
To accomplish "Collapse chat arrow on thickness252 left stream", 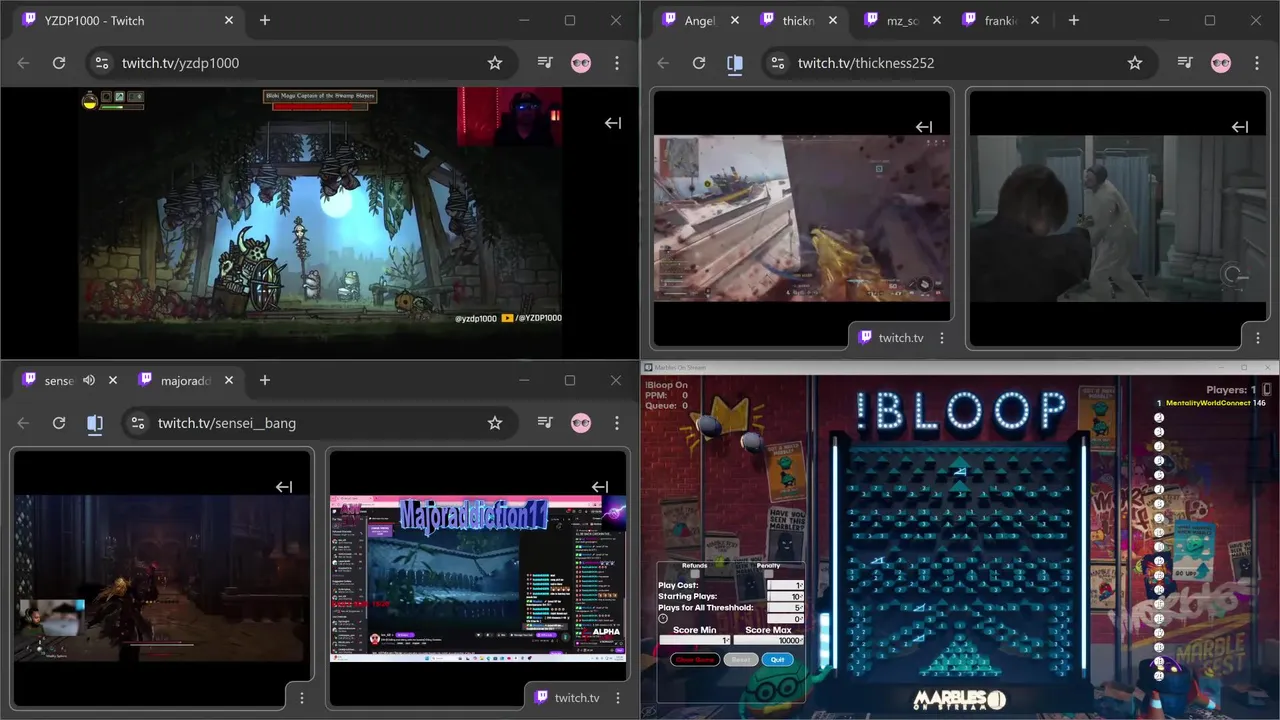I will (924, 127).
